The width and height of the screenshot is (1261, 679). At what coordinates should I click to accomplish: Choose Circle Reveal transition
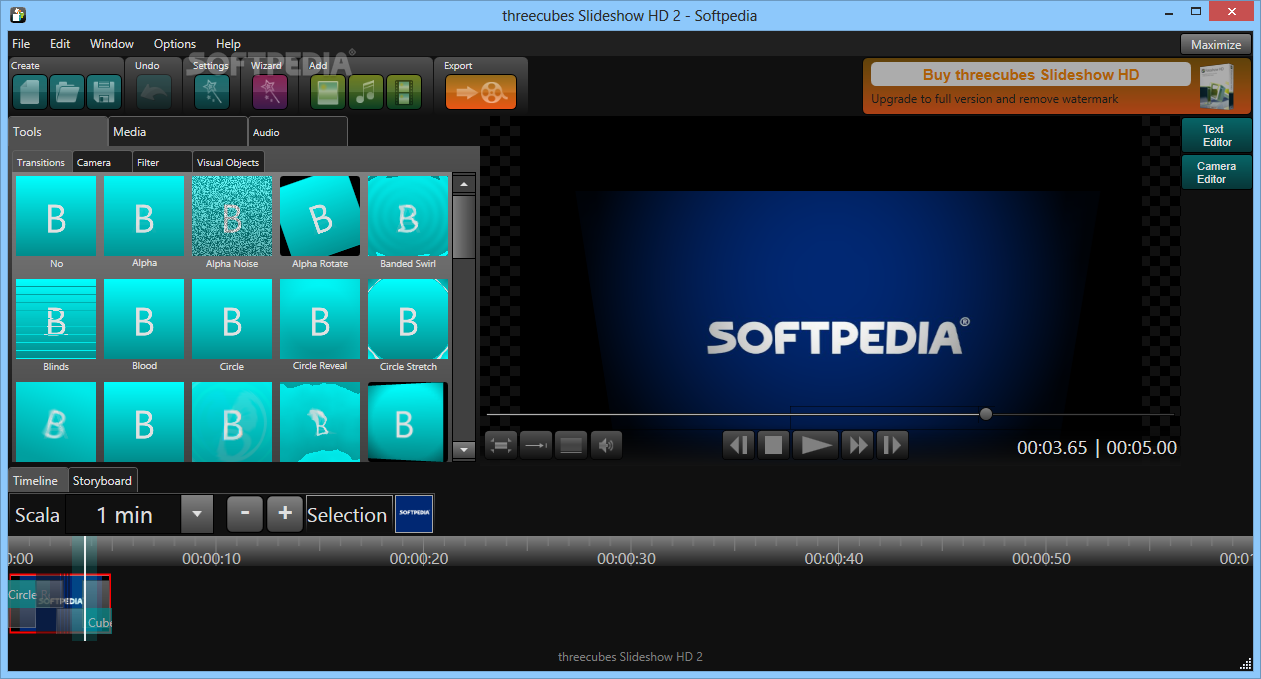click(320, 319)
